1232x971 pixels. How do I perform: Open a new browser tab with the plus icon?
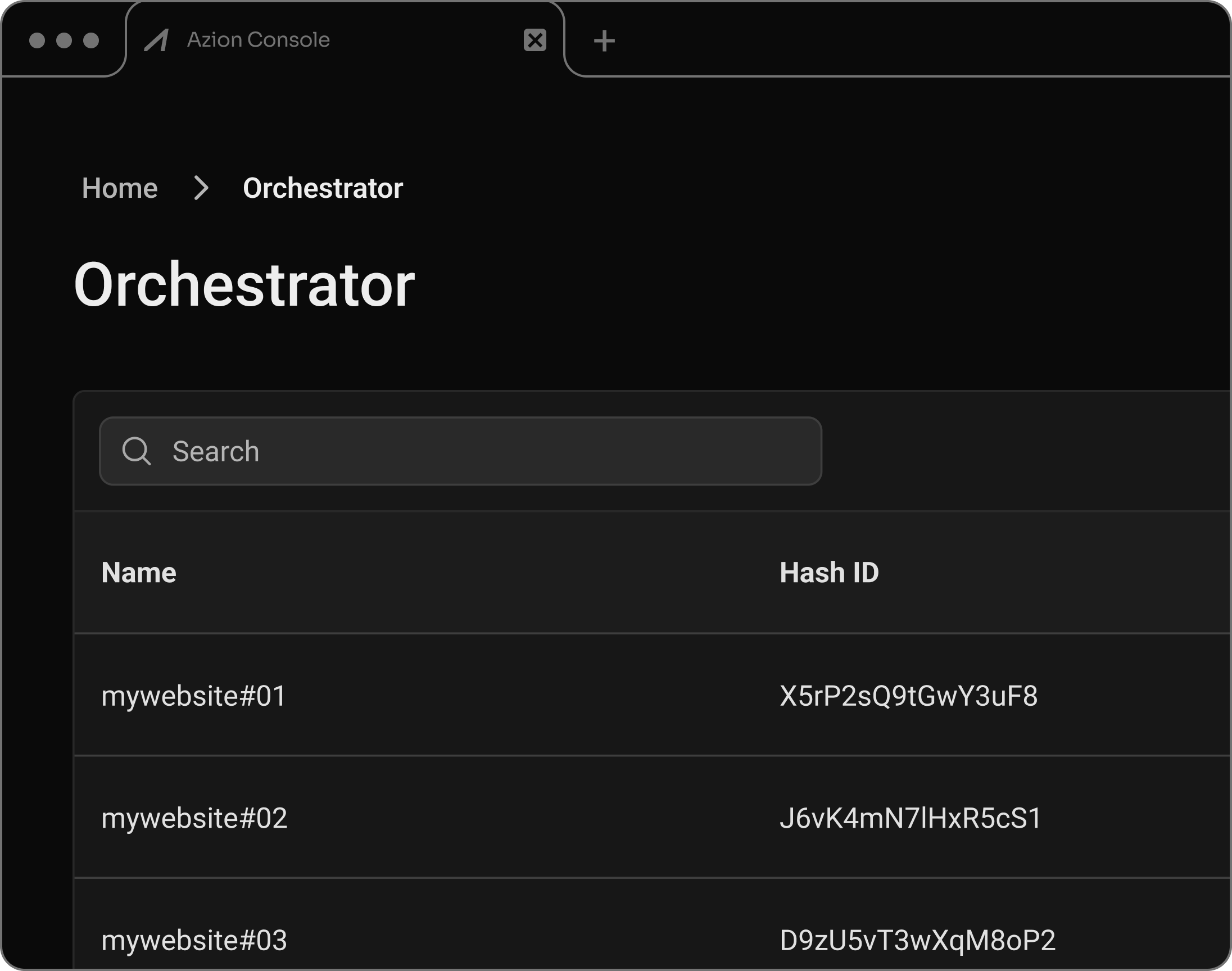604,40
